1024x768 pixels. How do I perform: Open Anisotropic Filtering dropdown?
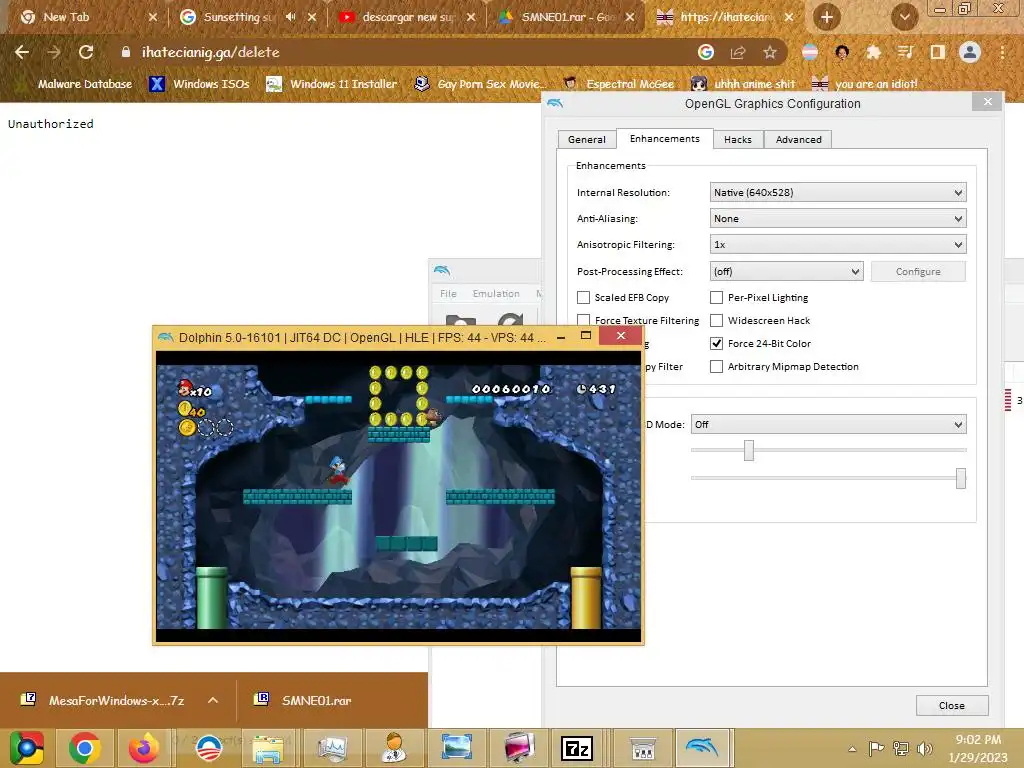838,245
